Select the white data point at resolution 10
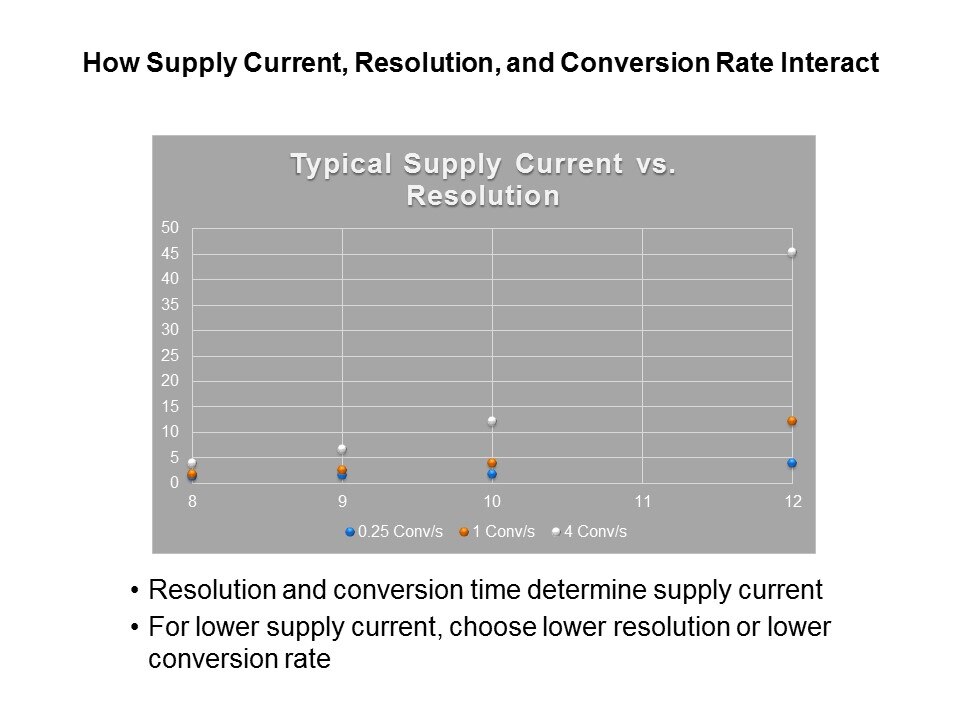 click(x=492, y=421)
